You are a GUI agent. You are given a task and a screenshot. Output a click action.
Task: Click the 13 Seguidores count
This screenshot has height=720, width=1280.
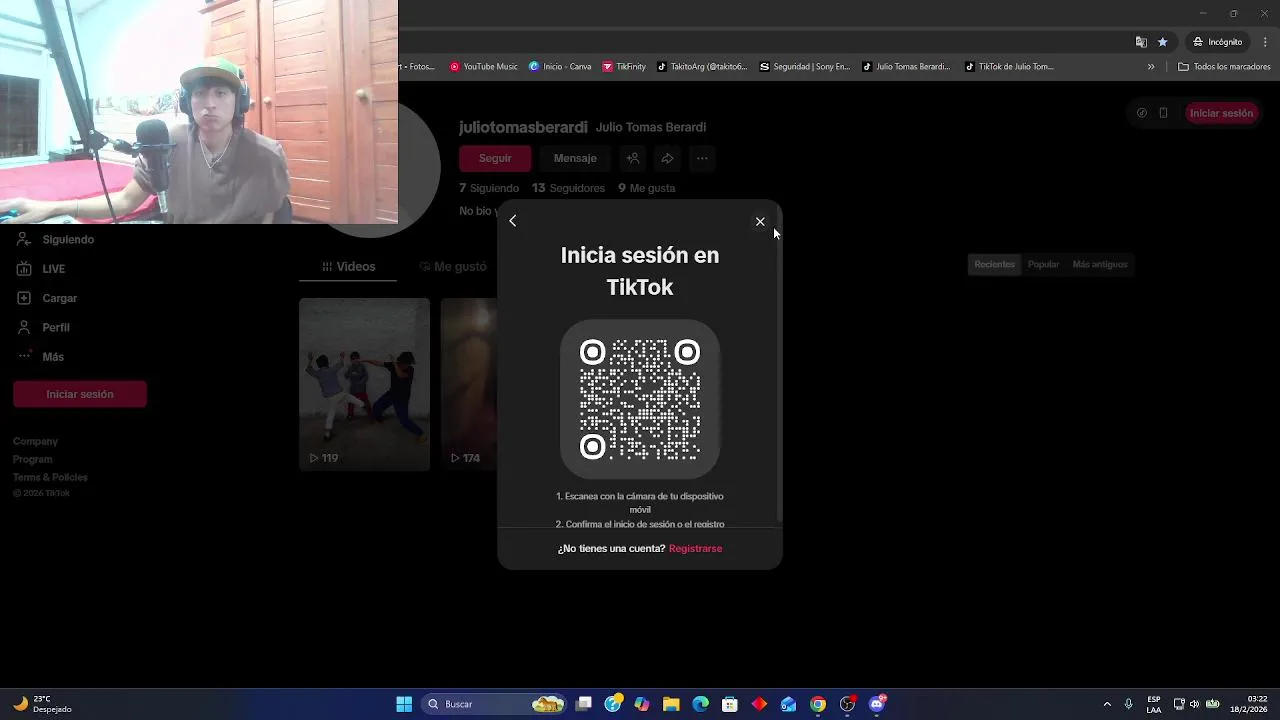coord(568,188)
